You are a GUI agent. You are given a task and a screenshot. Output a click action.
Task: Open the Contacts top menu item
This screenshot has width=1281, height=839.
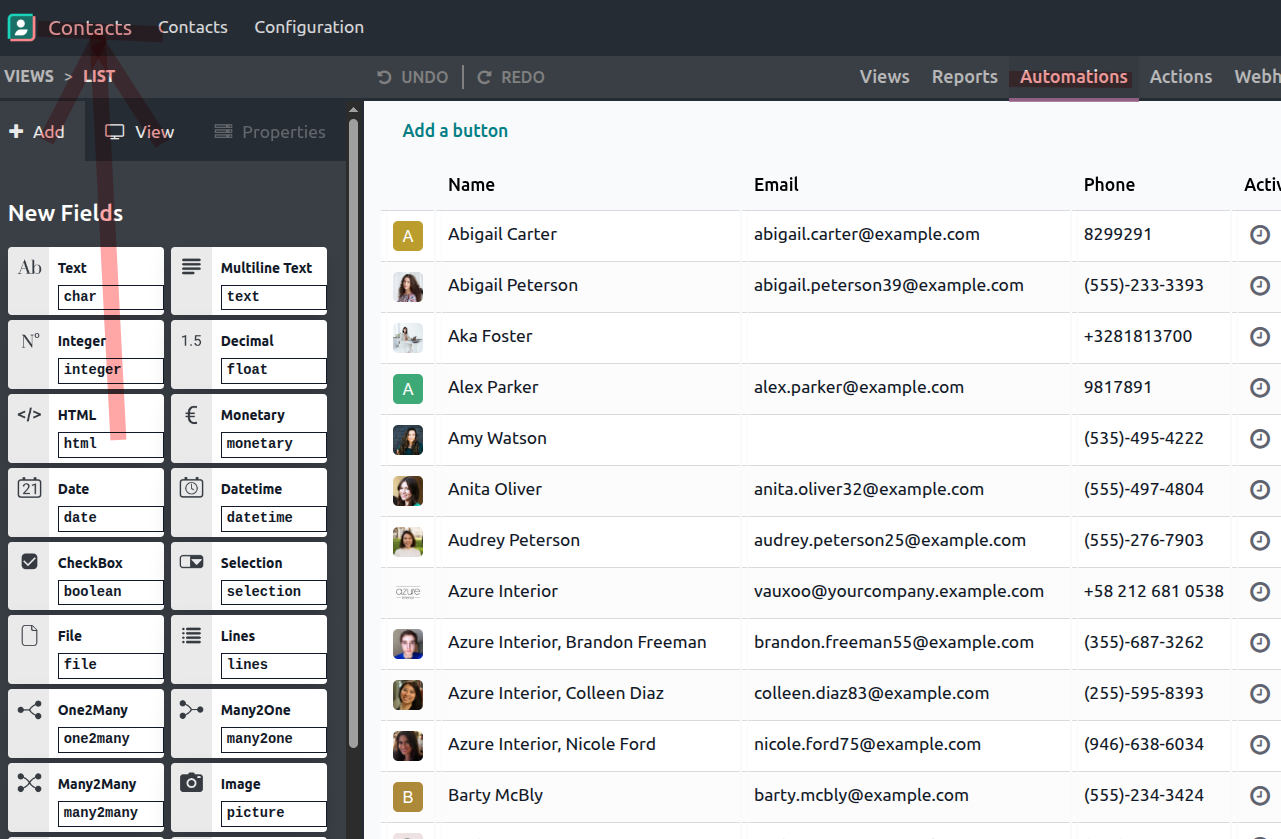tap(193, 27)
